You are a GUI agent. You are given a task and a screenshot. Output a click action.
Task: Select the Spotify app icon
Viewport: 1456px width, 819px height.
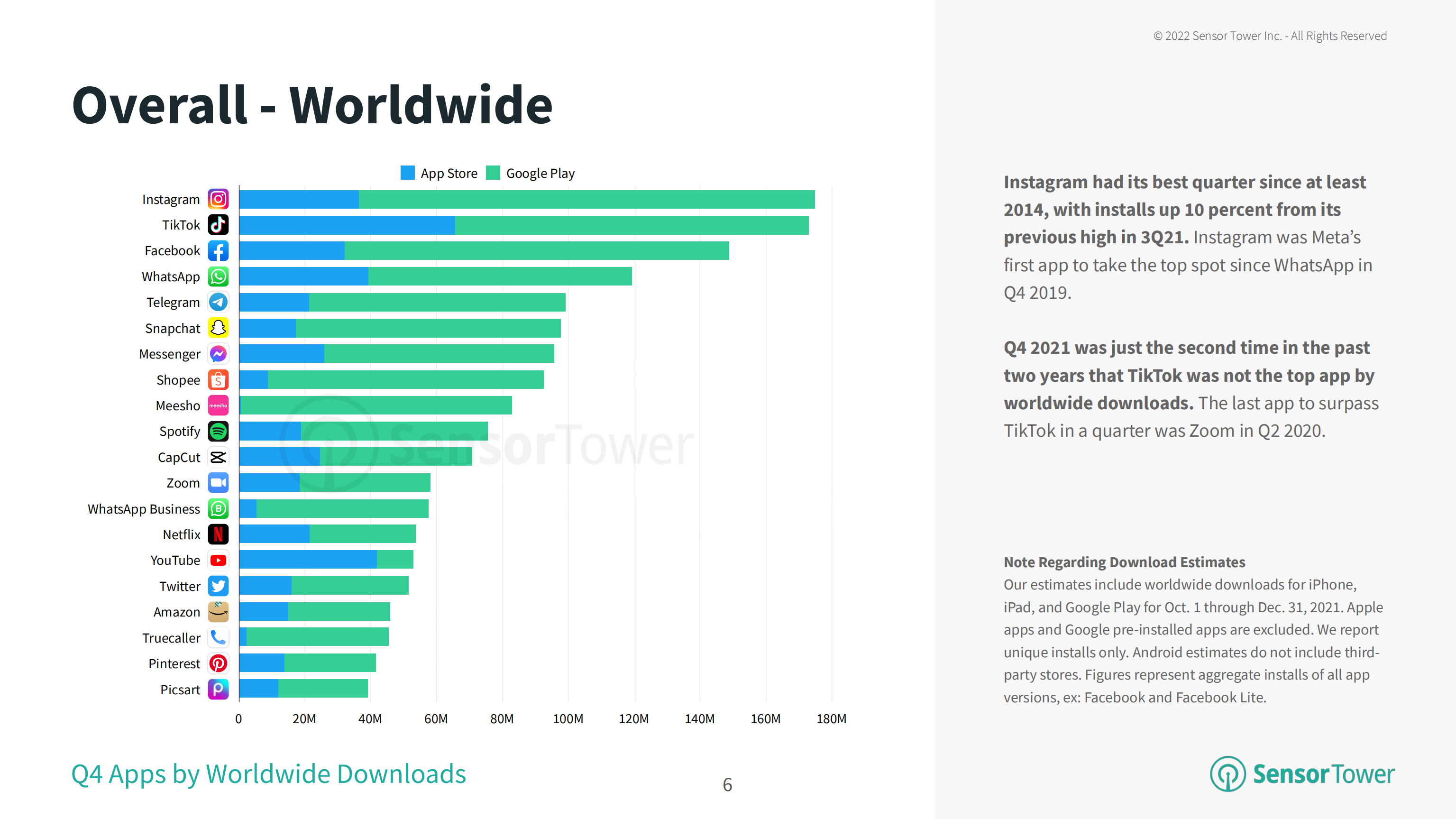(x=218, y=431)
